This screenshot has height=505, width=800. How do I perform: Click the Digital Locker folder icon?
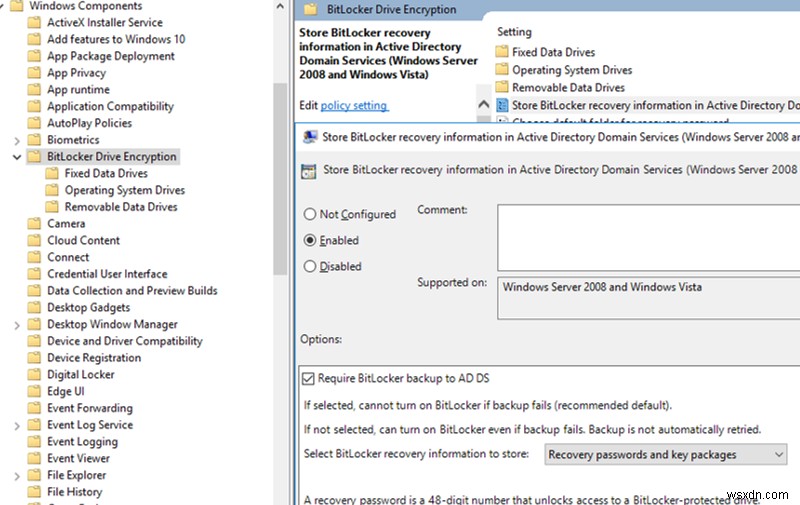point(34,374)
